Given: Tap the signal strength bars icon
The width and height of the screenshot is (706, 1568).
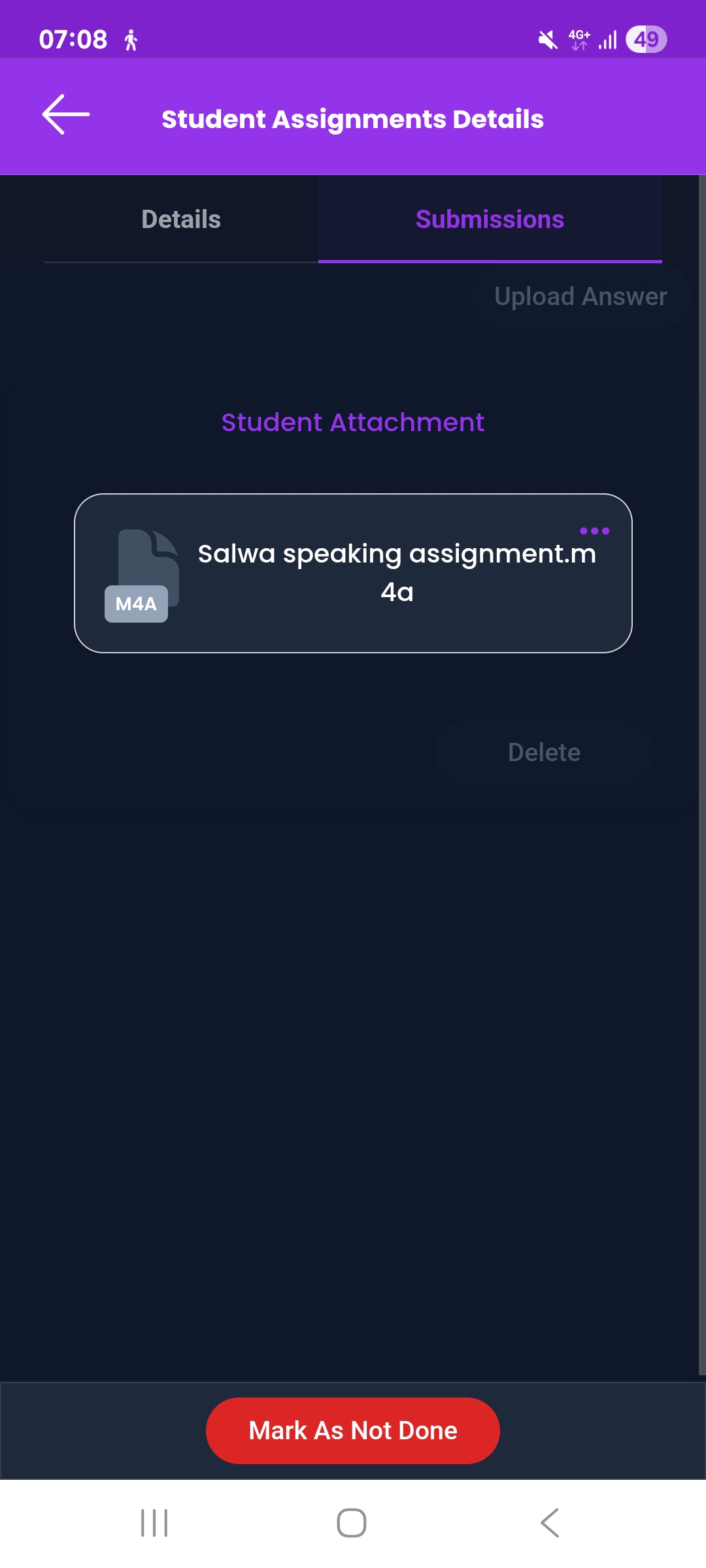Looking at the screenshot, I should (x=608, y=41).
